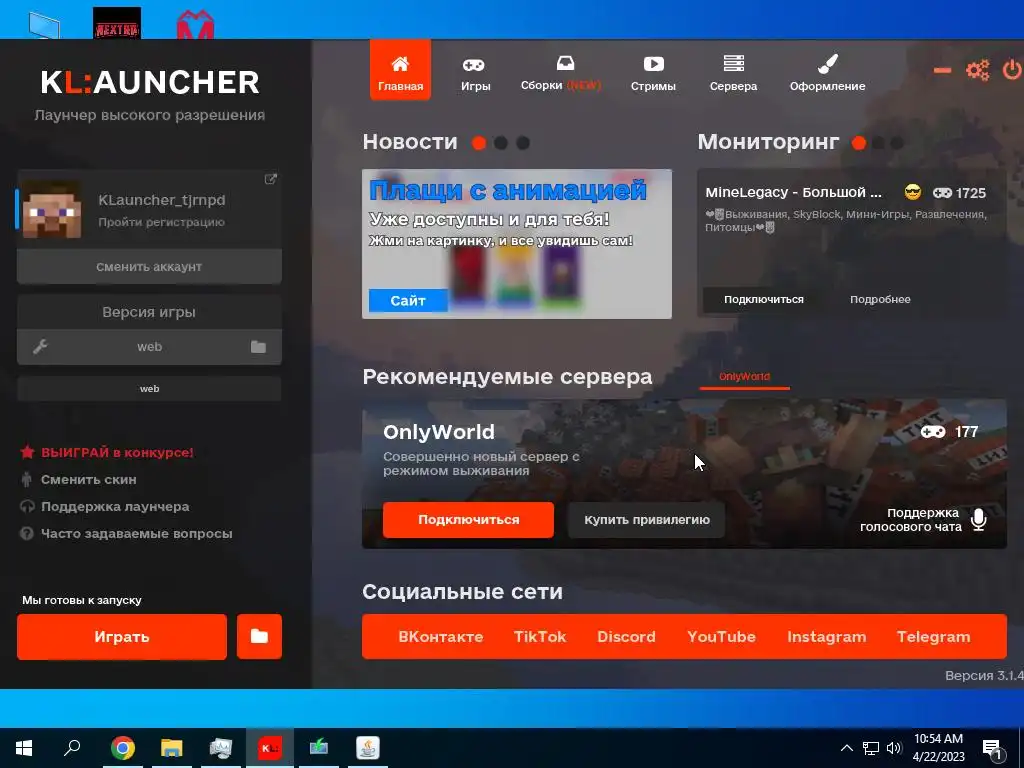Click the power-off icon of the launcher
1024x768 pixels.
[x=1012, y=70]
